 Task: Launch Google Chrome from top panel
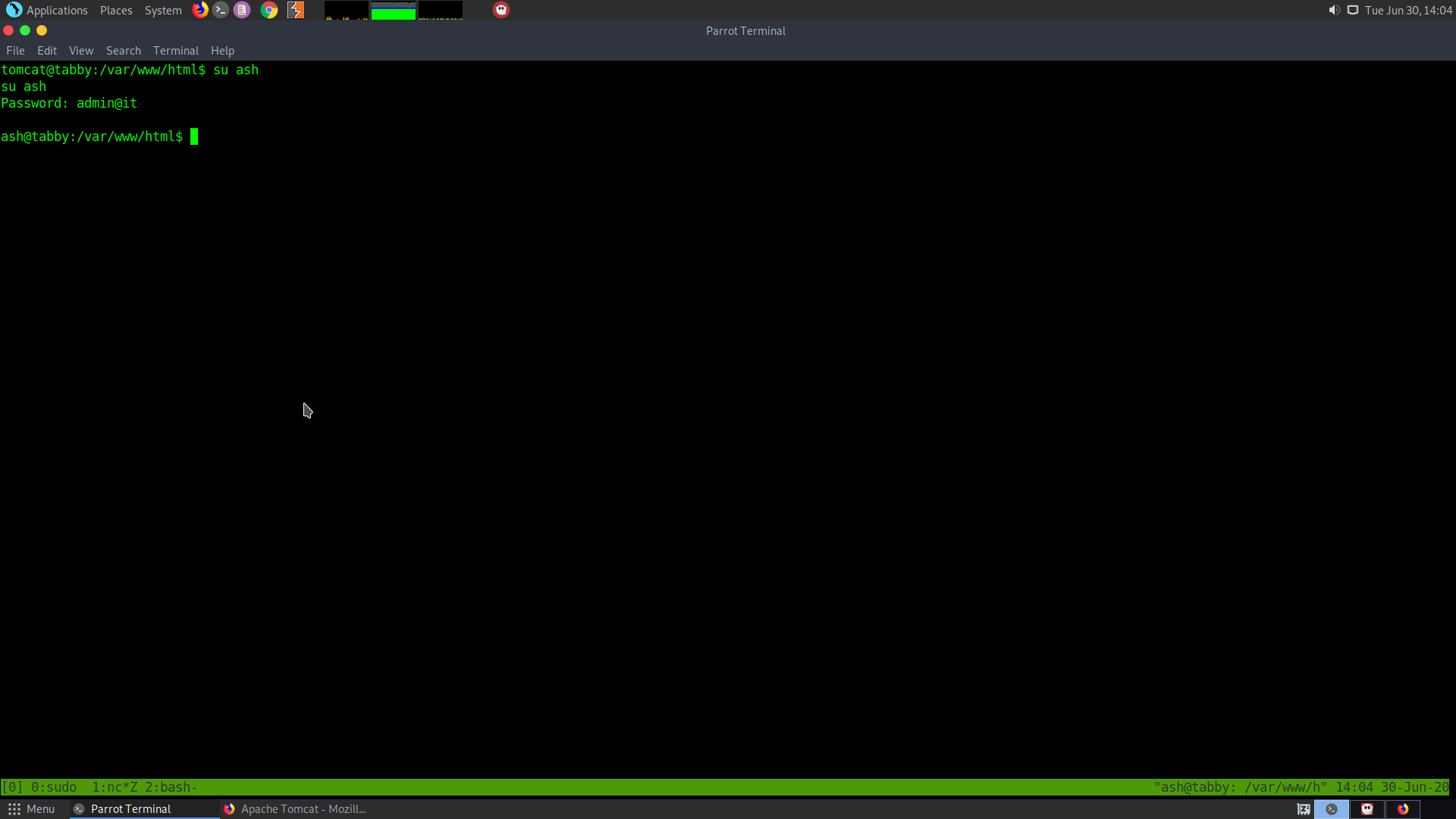click(269, 10)
